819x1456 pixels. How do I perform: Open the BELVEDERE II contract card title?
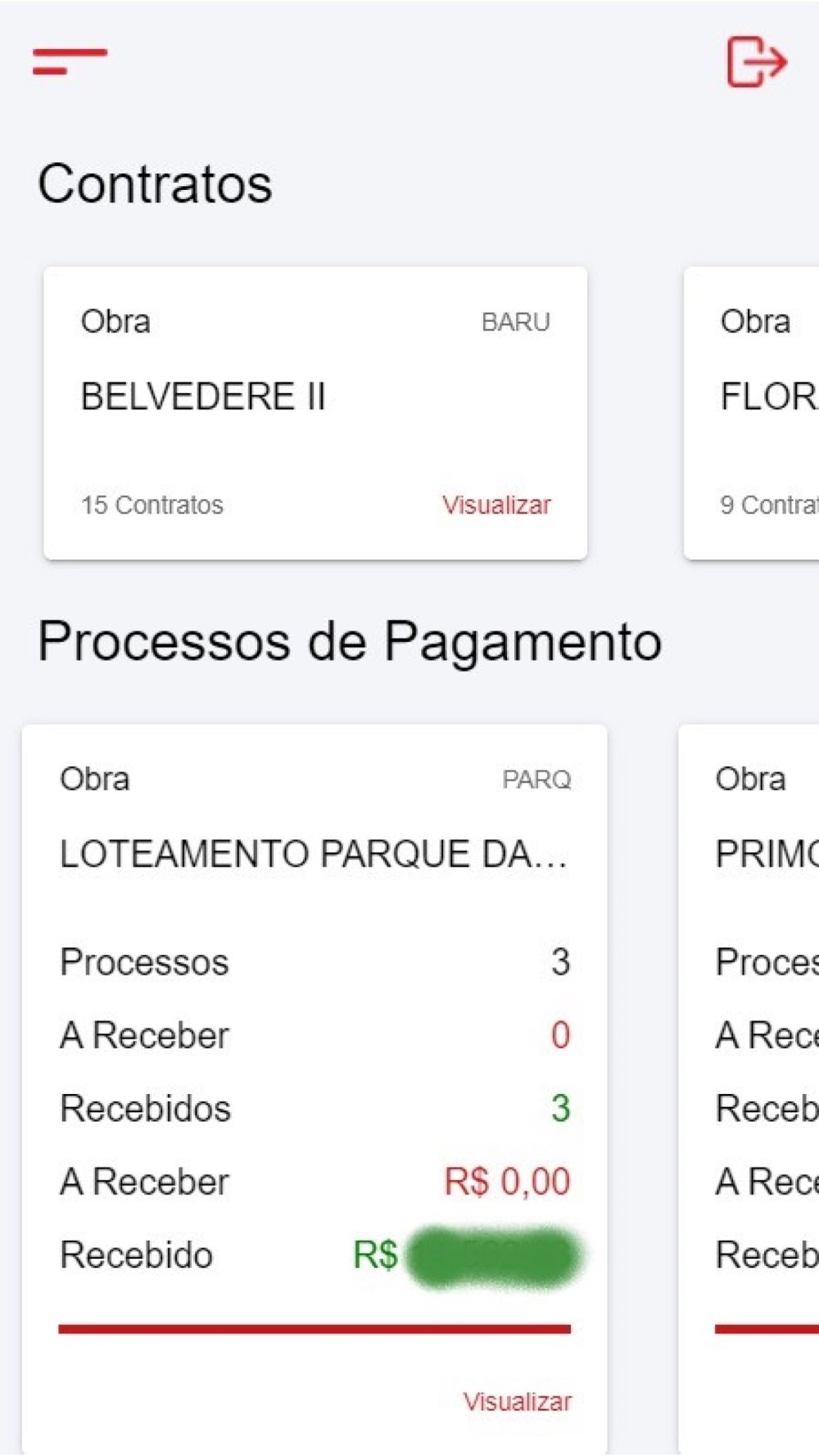(203, 397)
